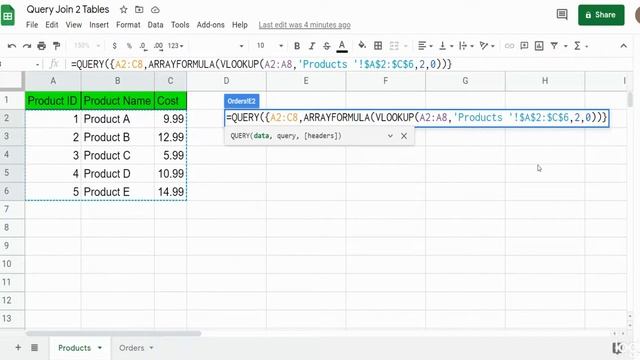Image resolution: width=640 pixels, height=360 pixels.
Task: Click the document title Query Join 2 Tables
Action: coord(68,9)
